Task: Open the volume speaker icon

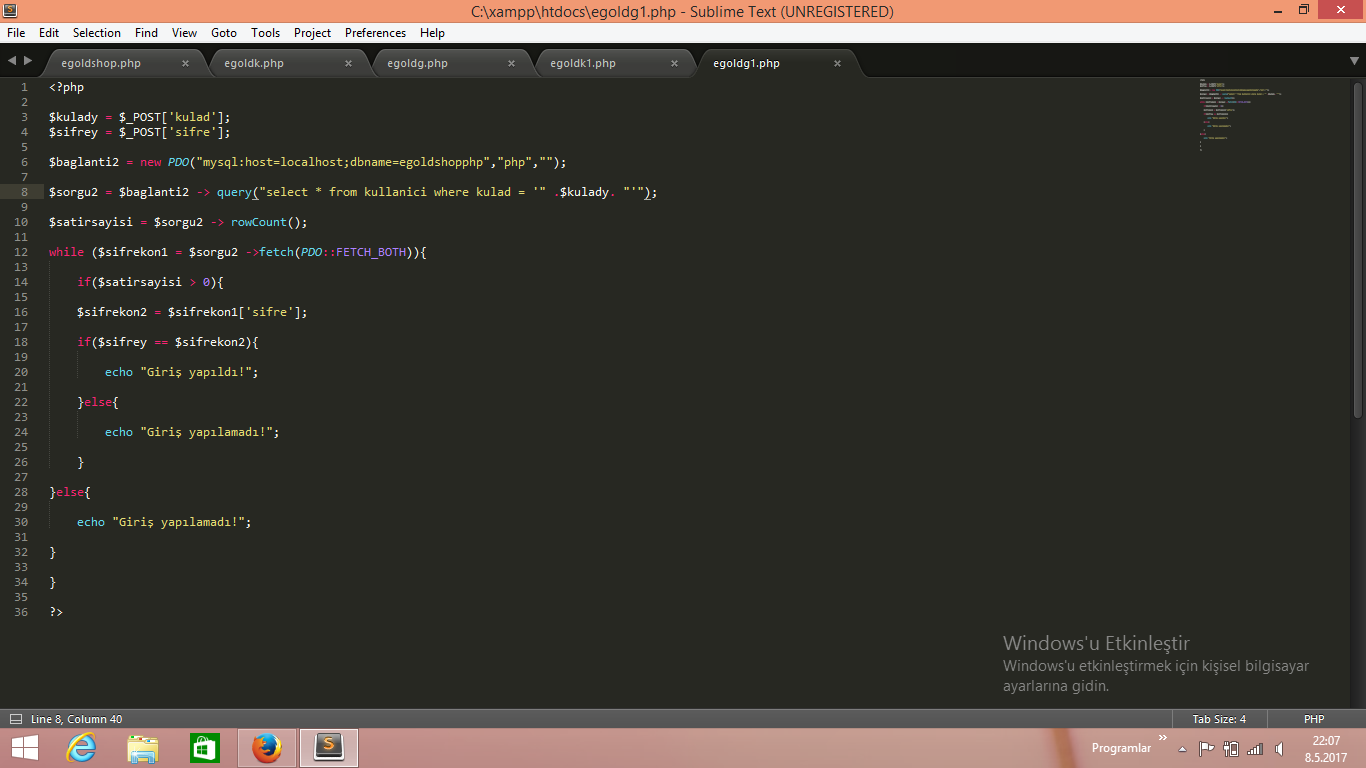Action: click(1279, 748)
